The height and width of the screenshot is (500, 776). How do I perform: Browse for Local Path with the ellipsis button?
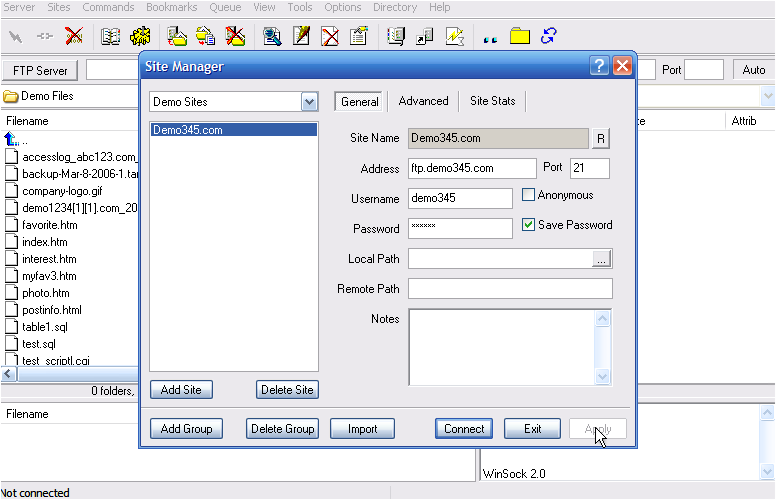pos(600,259)
